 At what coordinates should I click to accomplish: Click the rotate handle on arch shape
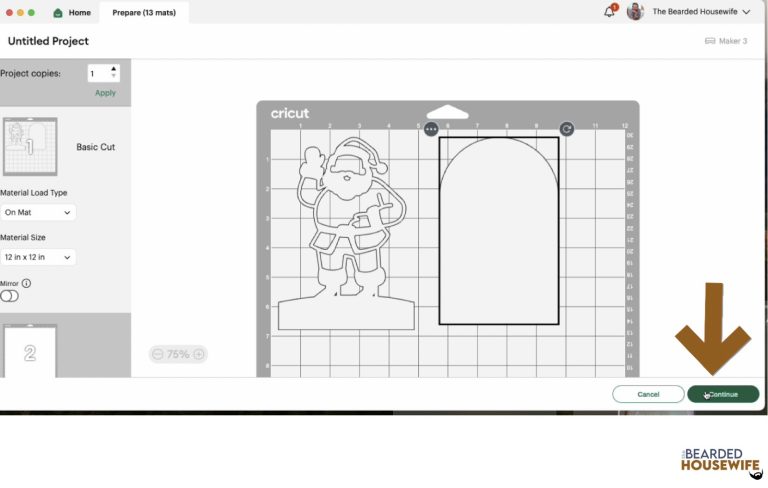coord(566,129)
